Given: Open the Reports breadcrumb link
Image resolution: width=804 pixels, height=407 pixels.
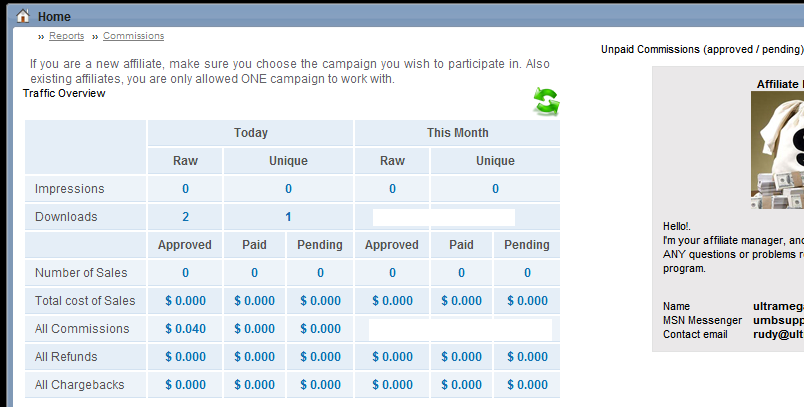Looking at the screenshot, I should [67, 36].
